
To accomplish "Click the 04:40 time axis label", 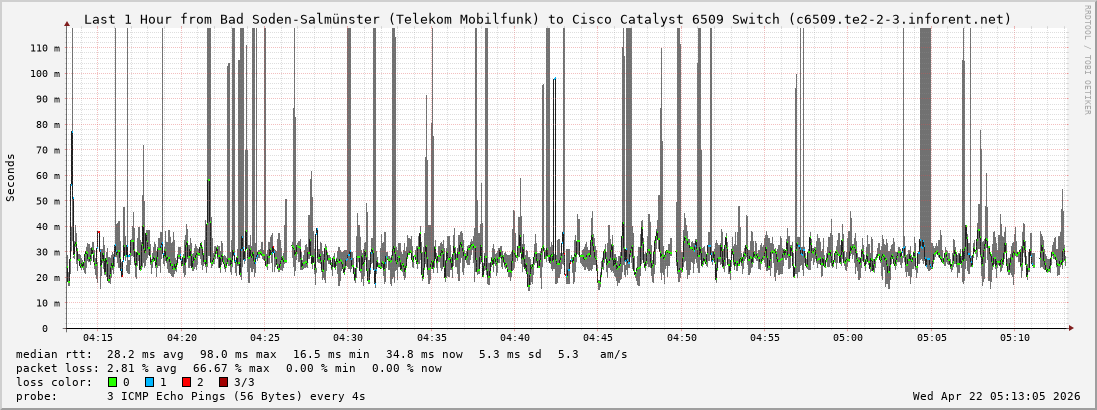I will click(x=514, y=338).
